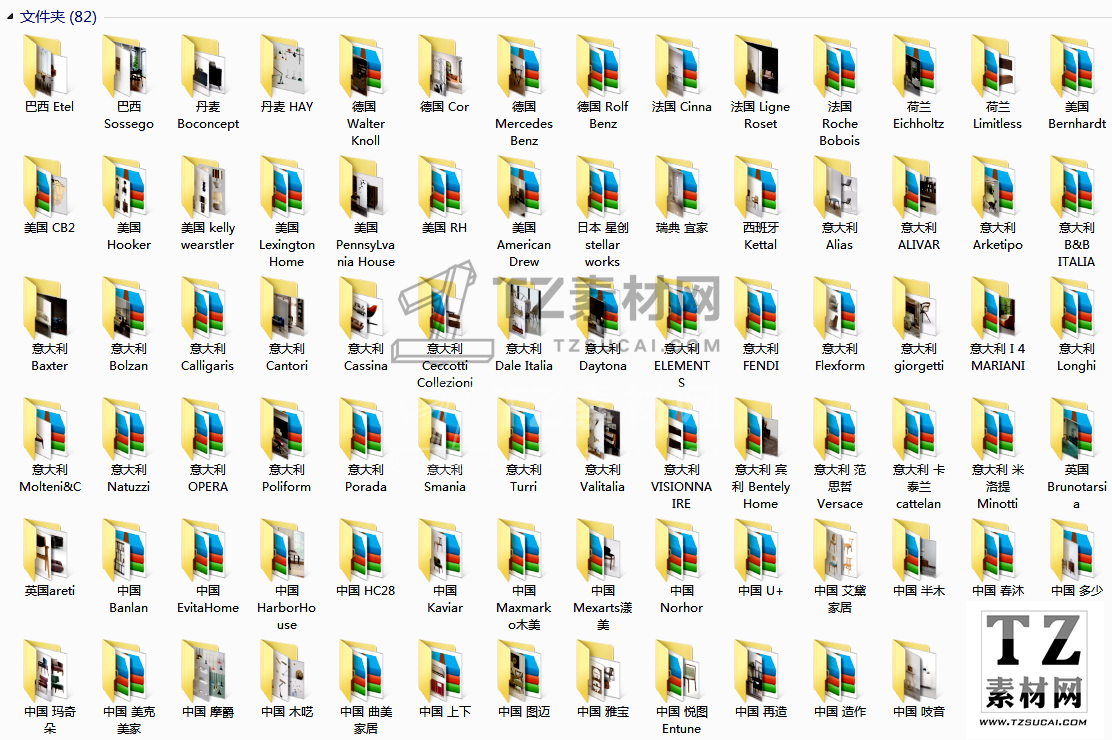
Task: Click the 中国 再造 folder icon
Action: click(759, 671)
